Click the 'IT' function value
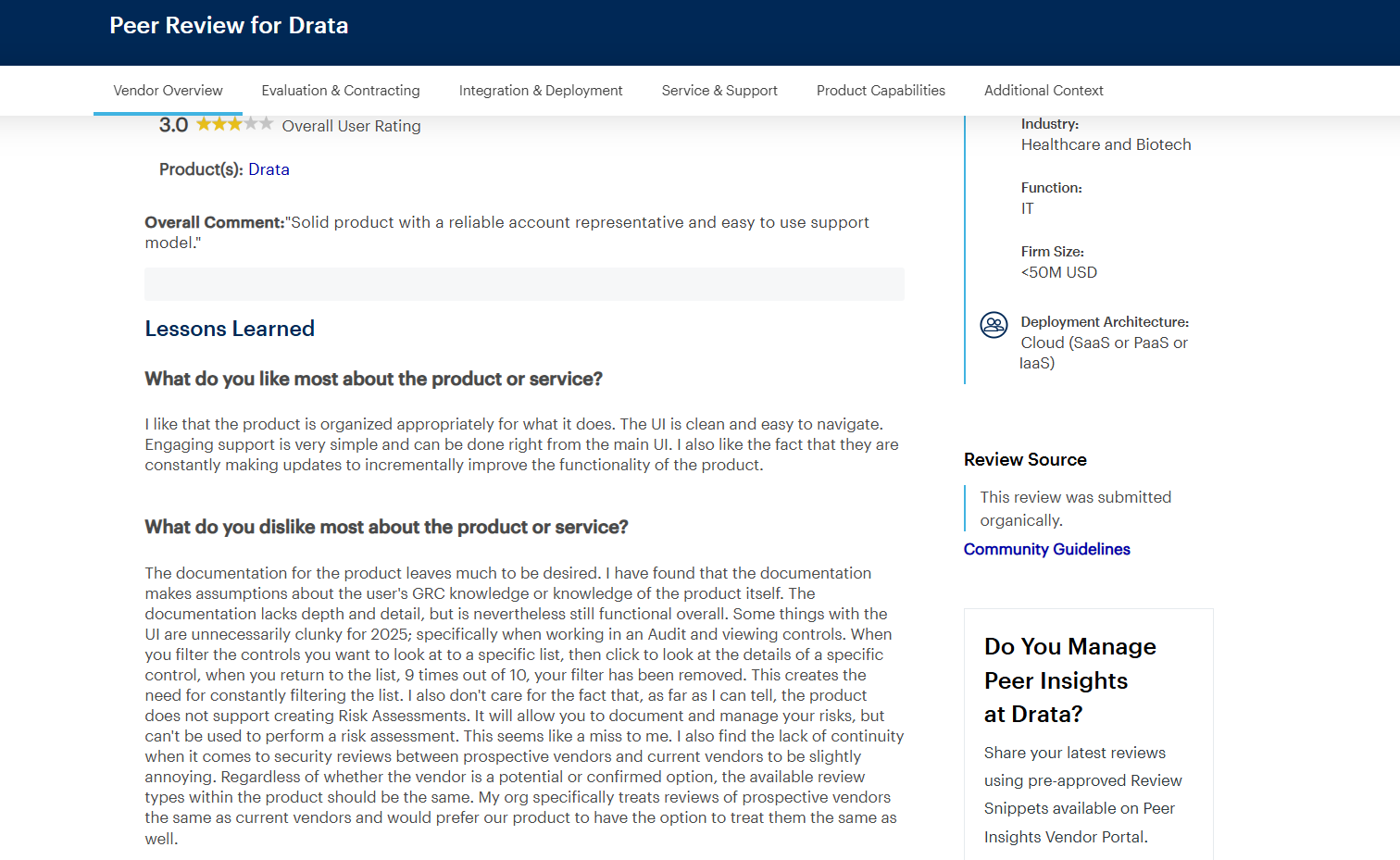 point(1027,208)
